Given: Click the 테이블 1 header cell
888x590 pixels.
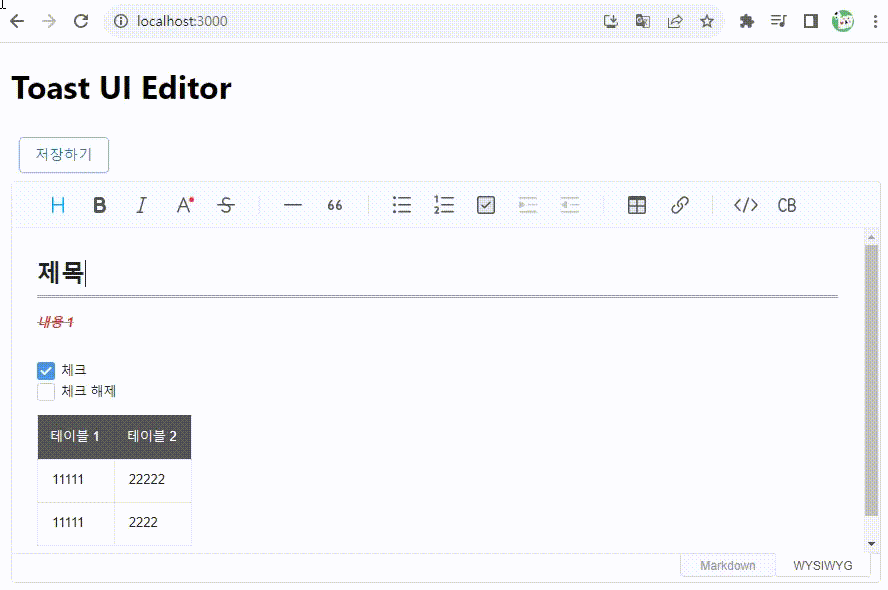Looking at the screenshot, I should [x=76, y=437].
